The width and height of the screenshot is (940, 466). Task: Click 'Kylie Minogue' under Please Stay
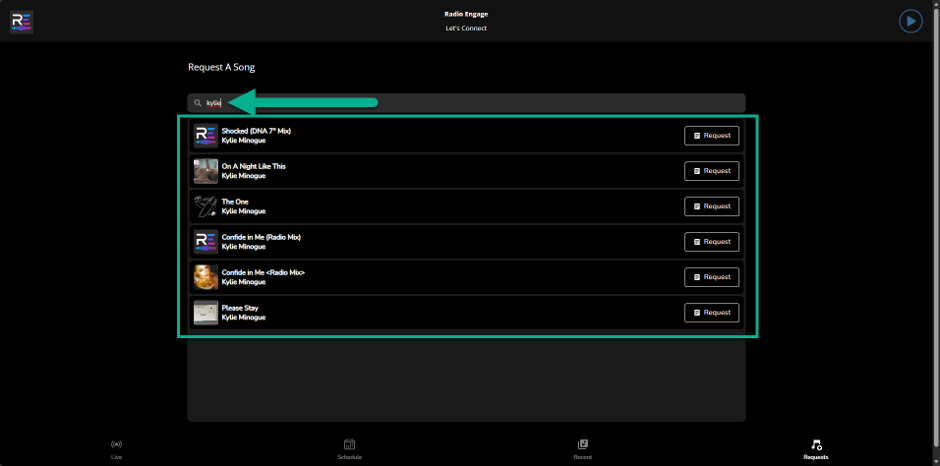click(243, 317)
